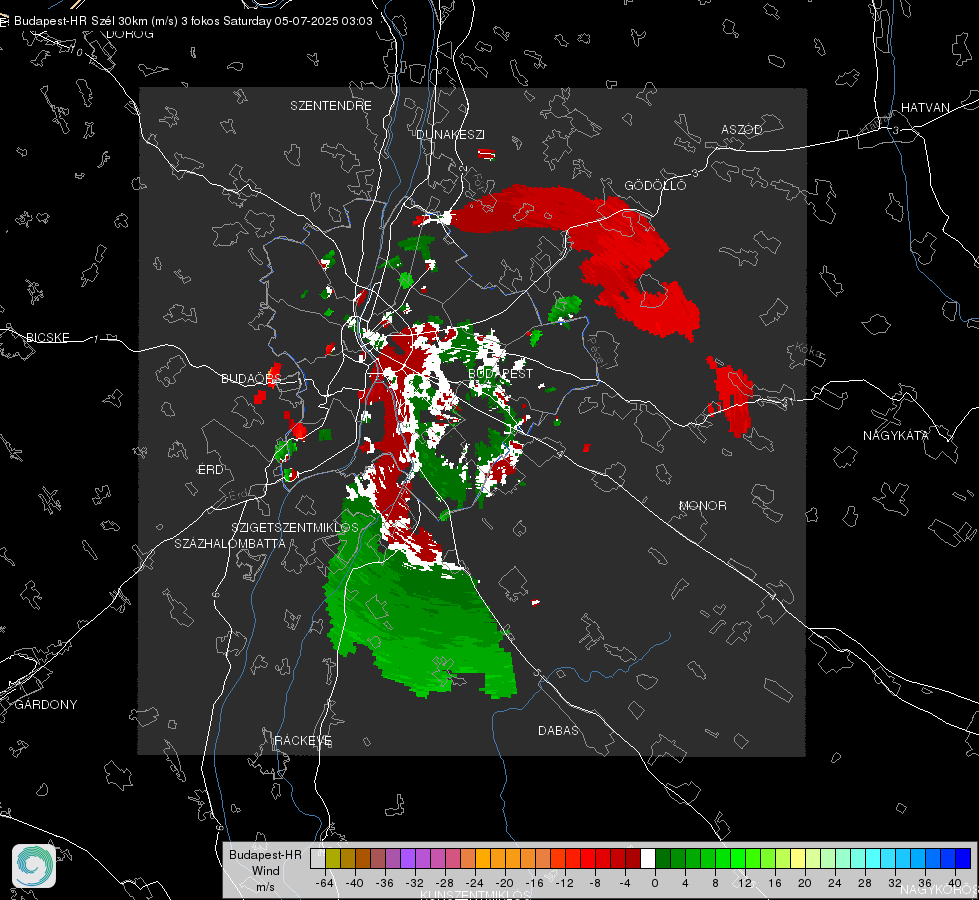The image size is (979, 900).
Task: Click the light gray swatch starting the legend
Action: pos(318,858)
